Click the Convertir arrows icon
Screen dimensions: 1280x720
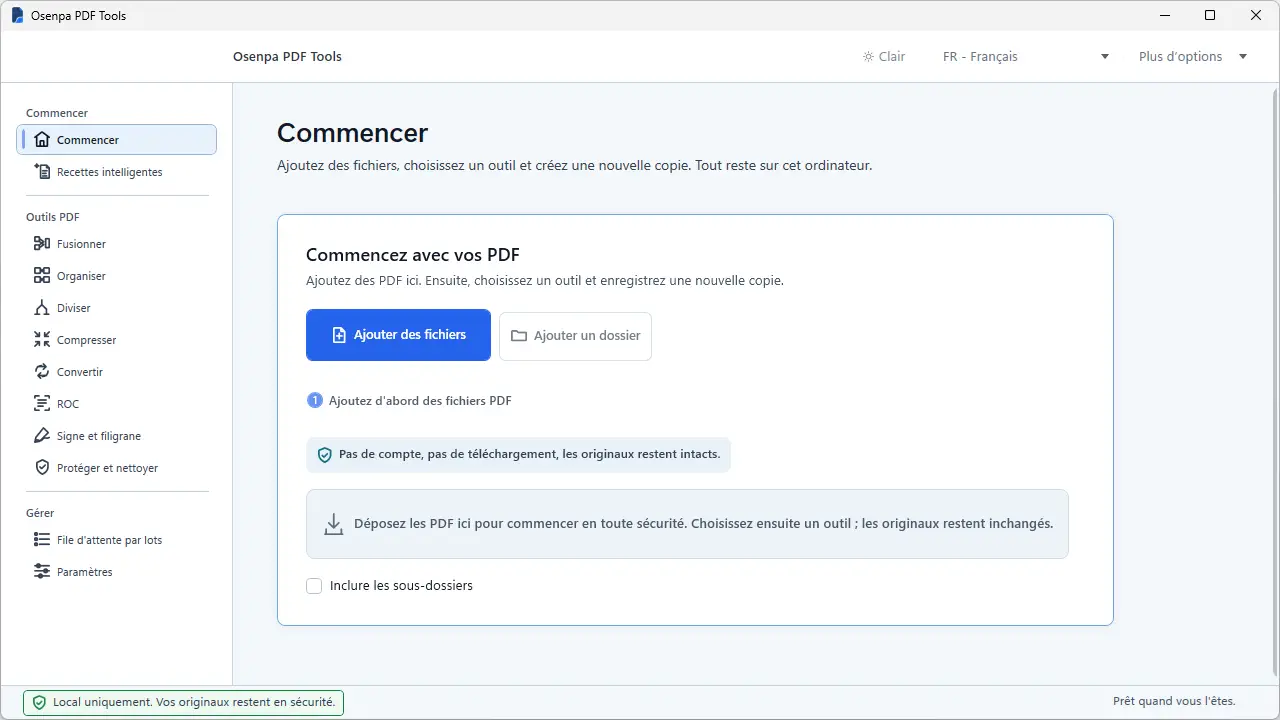click(42, 372)
